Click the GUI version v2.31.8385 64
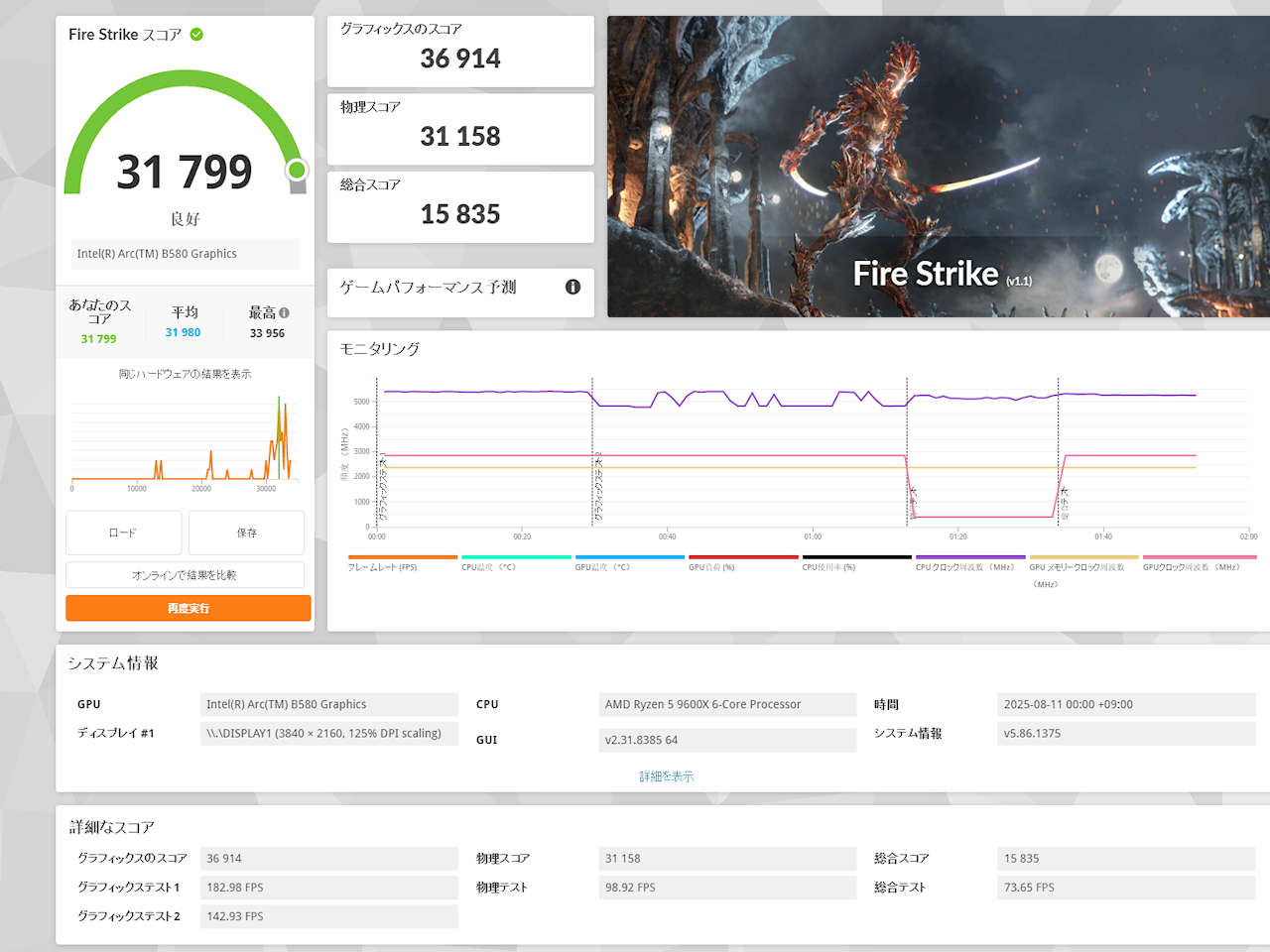 (727, 740)
